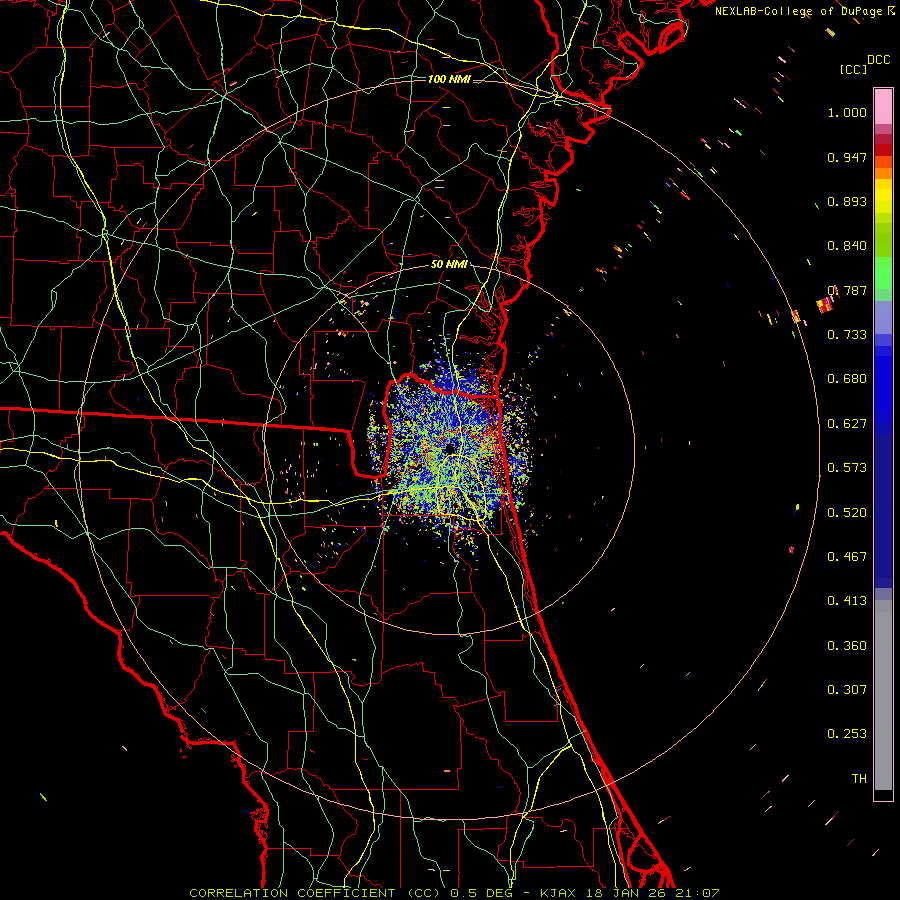Click the 0.360 legend value
Viewport: 900px width, 900px height.
pyautogui.click(x=847, y=646)
